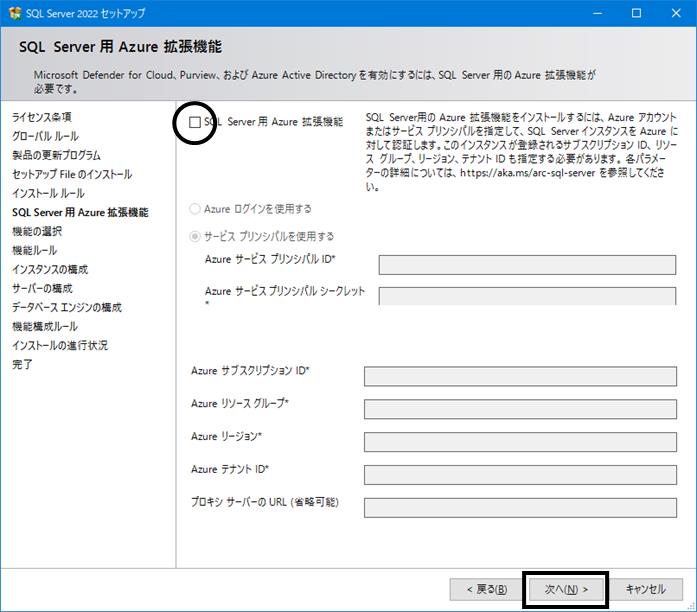Select 機能ルール step in sidebar
This screenshot has height=612, width=697.
[x=35, y=250]
